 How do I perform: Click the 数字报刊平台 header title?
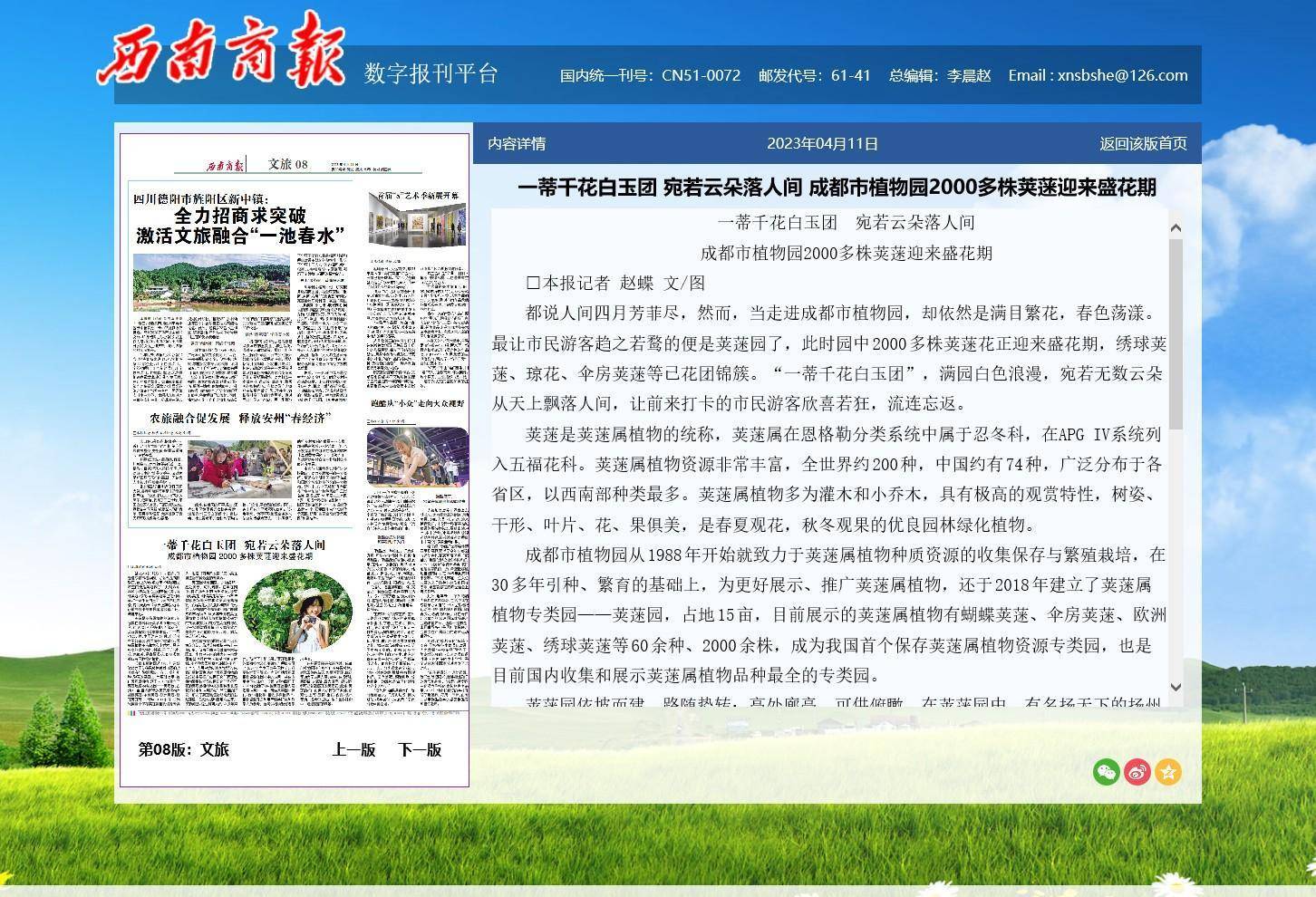[431, 73]
